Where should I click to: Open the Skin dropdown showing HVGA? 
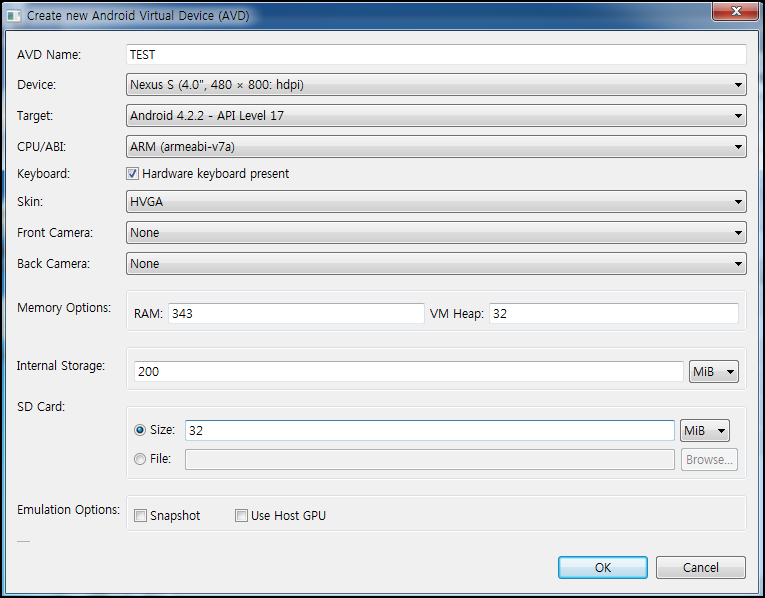click(436, 201)
